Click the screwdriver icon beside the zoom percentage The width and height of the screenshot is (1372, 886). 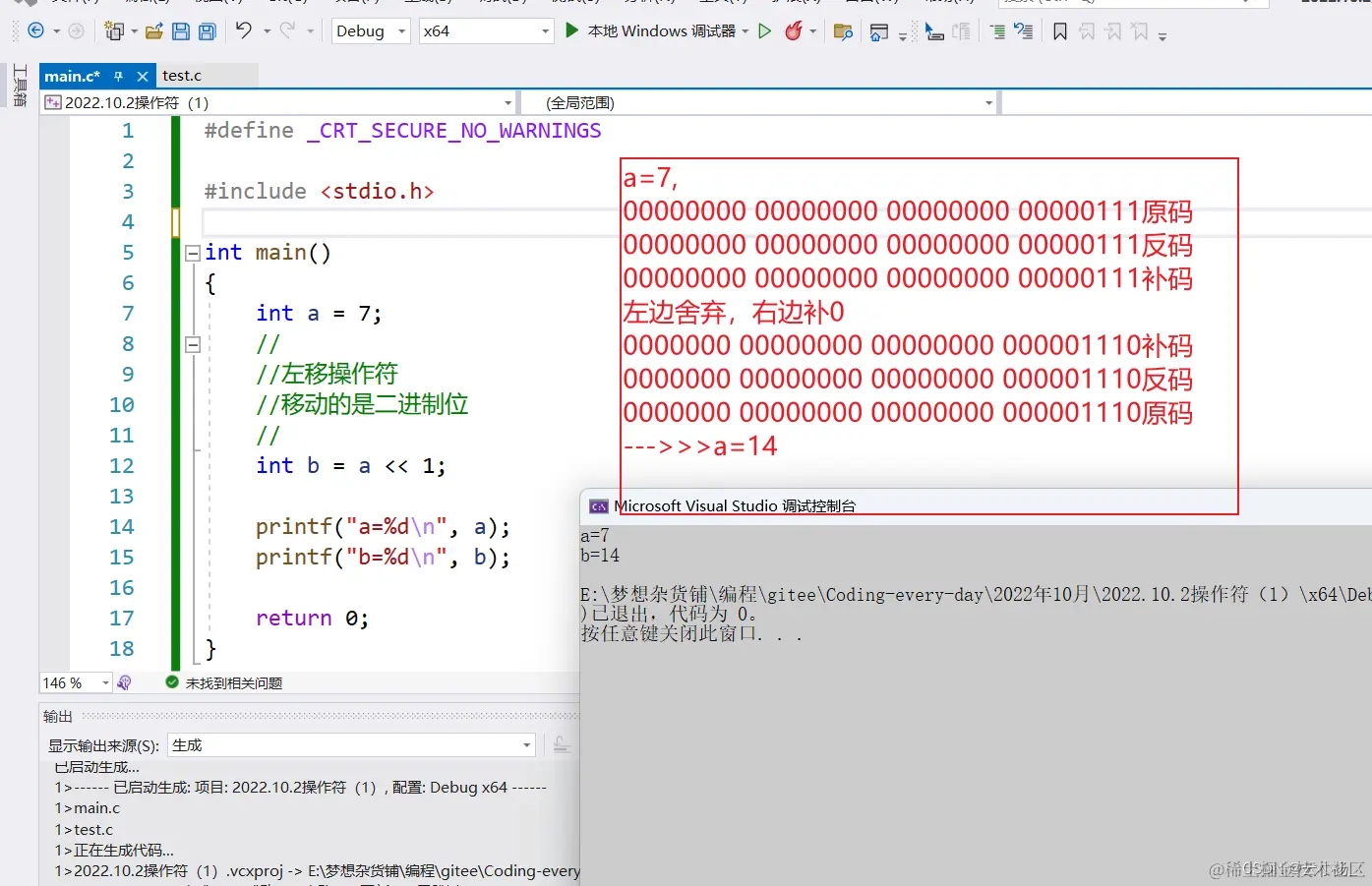coord(124,682)
